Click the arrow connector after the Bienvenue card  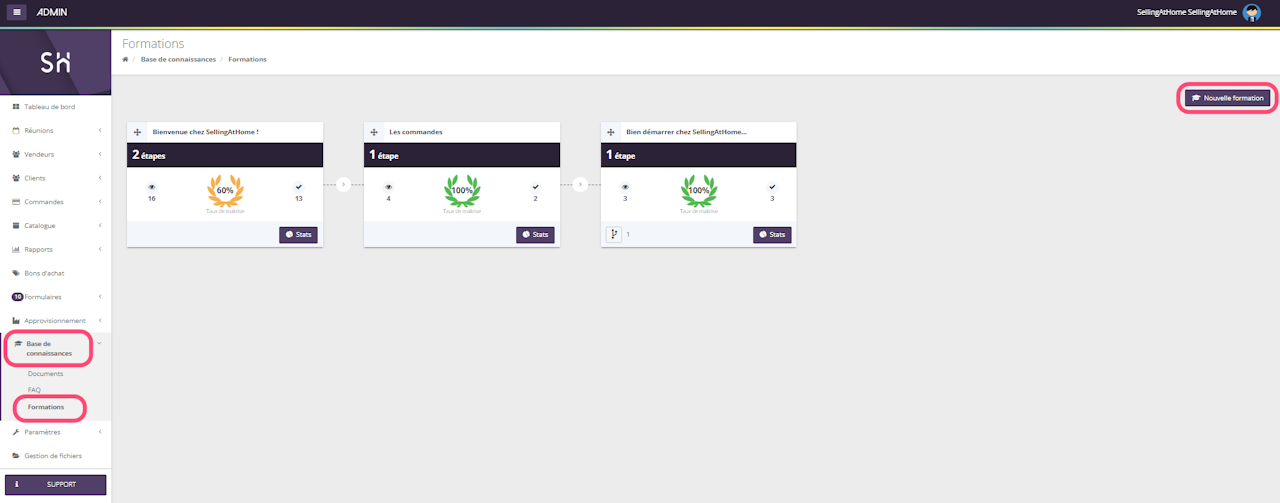pyautogui.click(x=343, y=184)
